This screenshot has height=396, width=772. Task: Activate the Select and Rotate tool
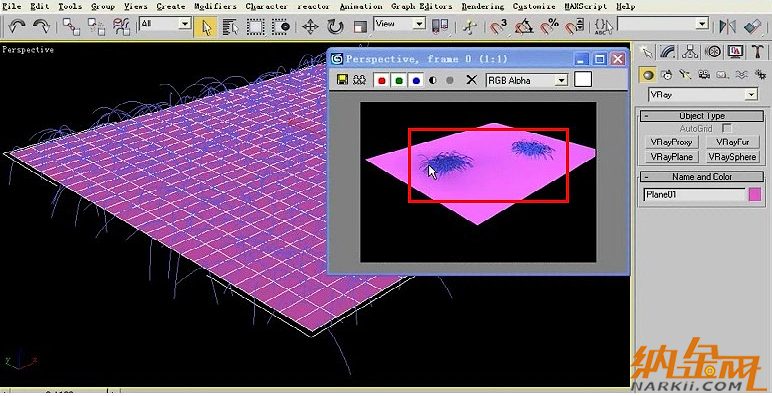click(x=335, y=27)
